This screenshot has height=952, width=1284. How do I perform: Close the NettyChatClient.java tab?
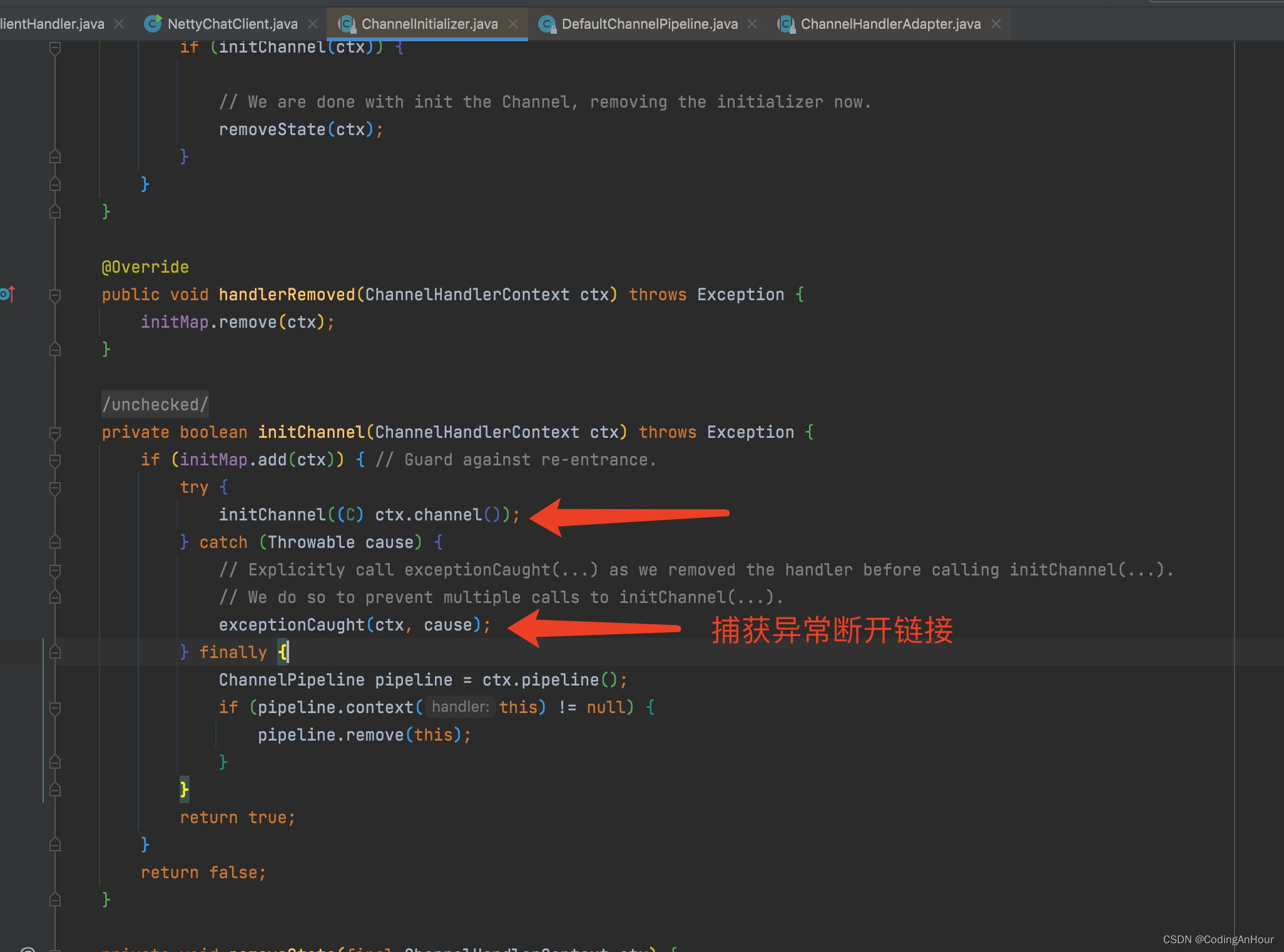point(313,23)
